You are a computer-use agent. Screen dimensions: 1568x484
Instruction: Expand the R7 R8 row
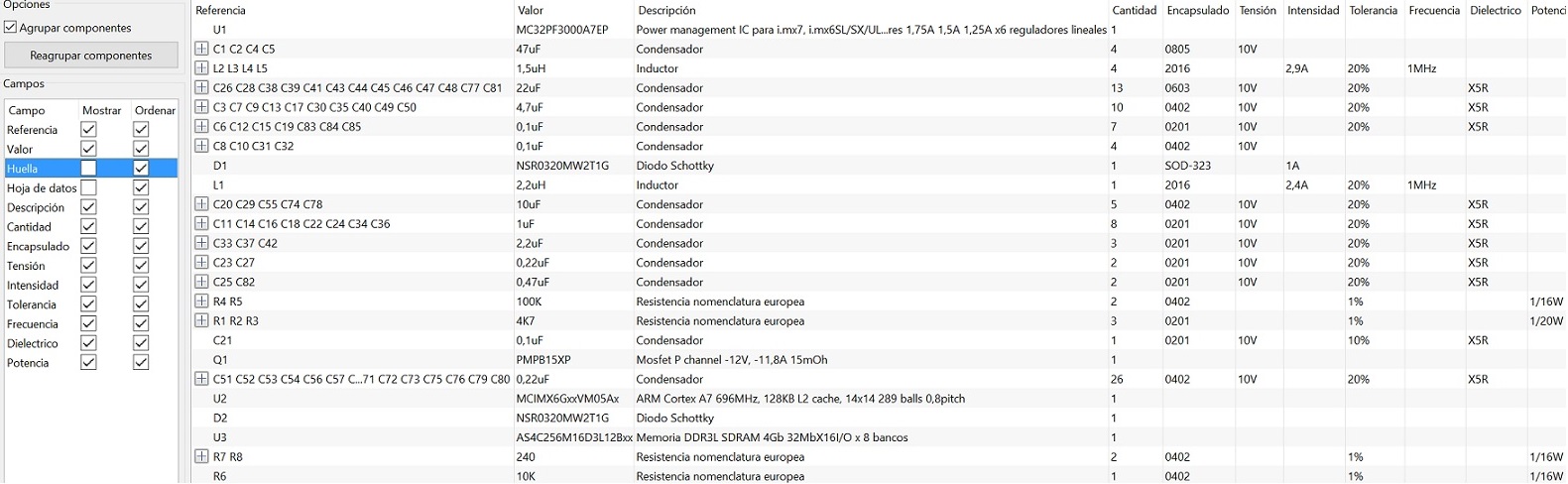point(201,457)
